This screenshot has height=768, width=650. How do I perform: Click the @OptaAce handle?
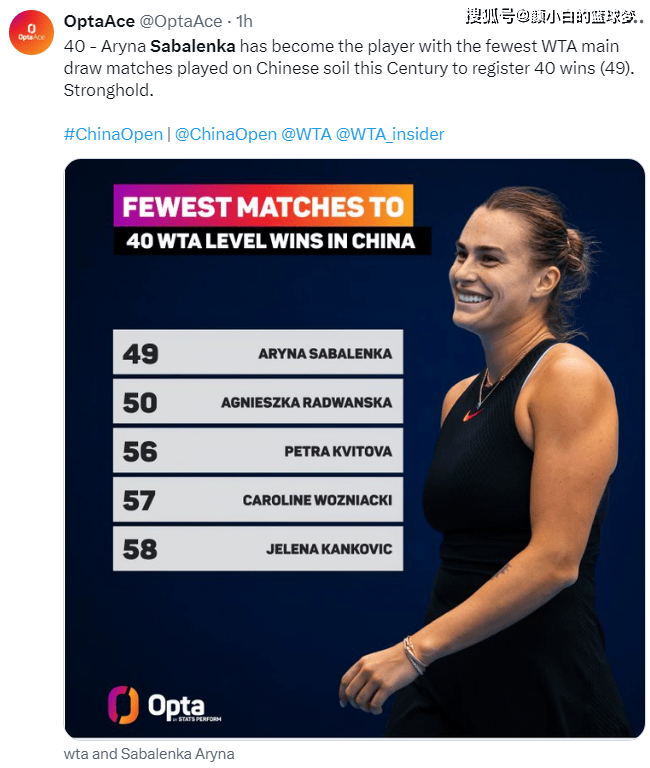(x=181, y=21)
